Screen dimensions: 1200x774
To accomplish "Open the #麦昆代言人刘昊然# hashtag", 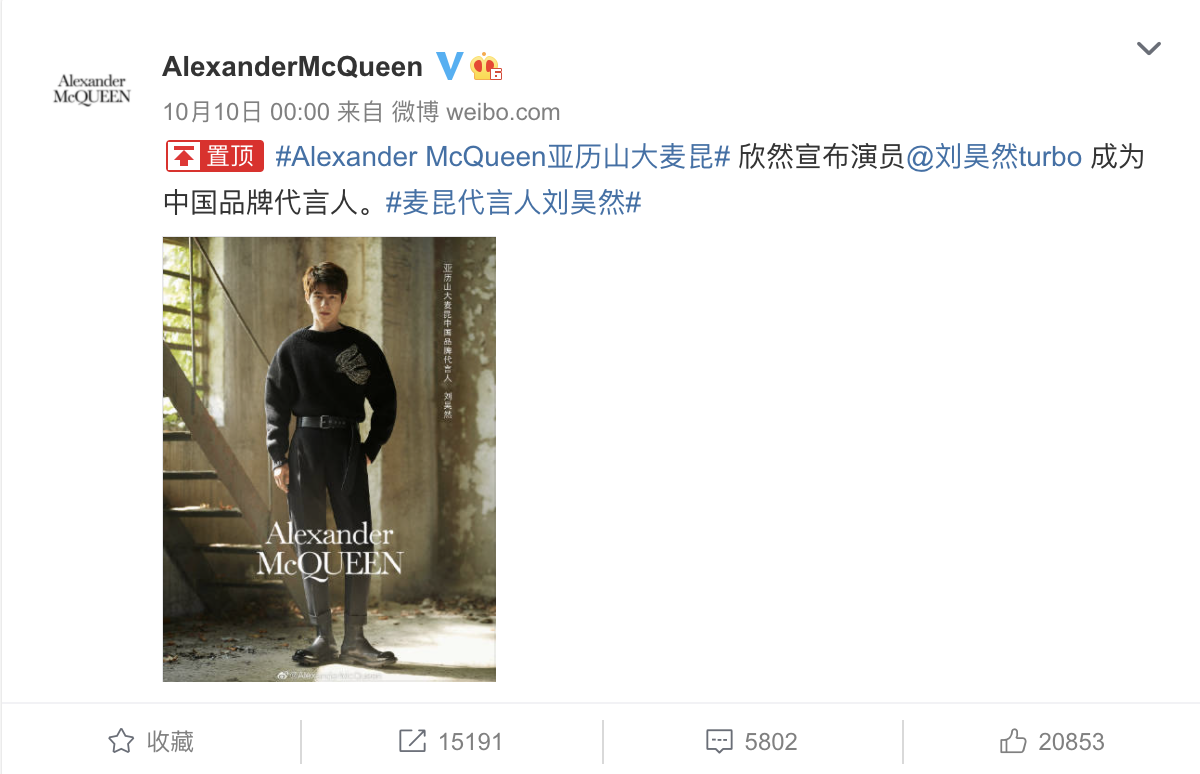I will click(513, 203).
